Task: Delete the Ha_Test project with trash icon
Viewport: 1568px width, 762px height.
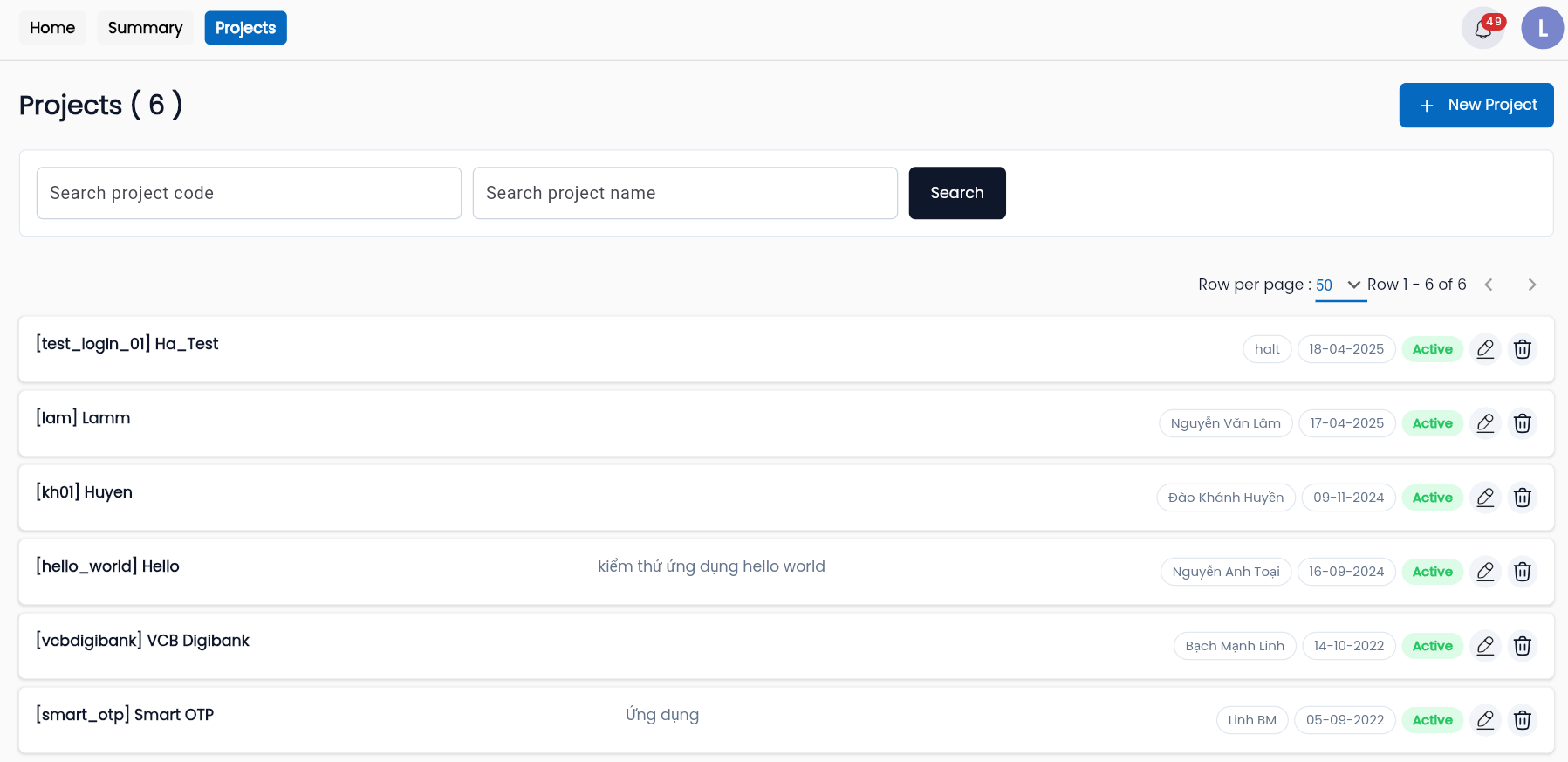Action: click(x=1522, y=349)
